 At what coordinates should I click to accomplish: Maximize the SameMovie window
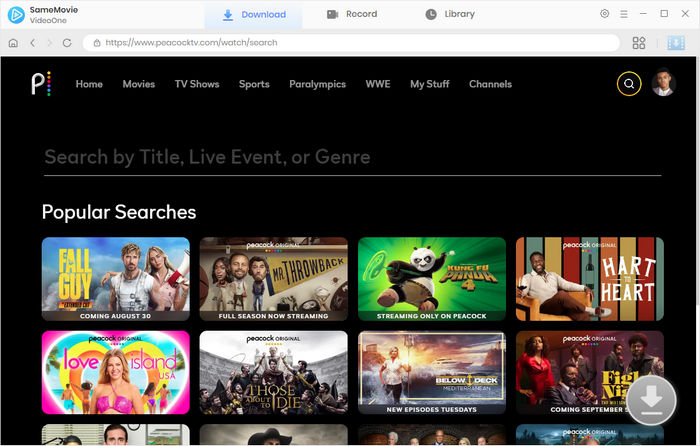coord(664,14)
